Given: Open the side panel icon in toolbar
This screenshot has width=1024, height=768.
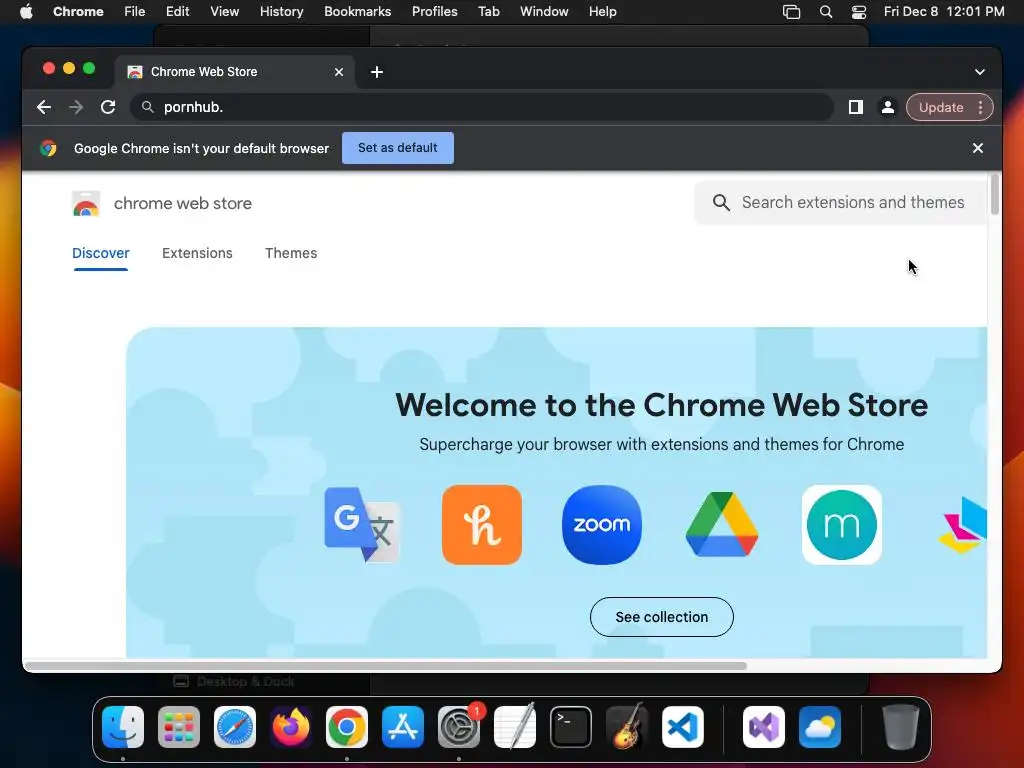Looking at the screenshot, I should (856, 107).
